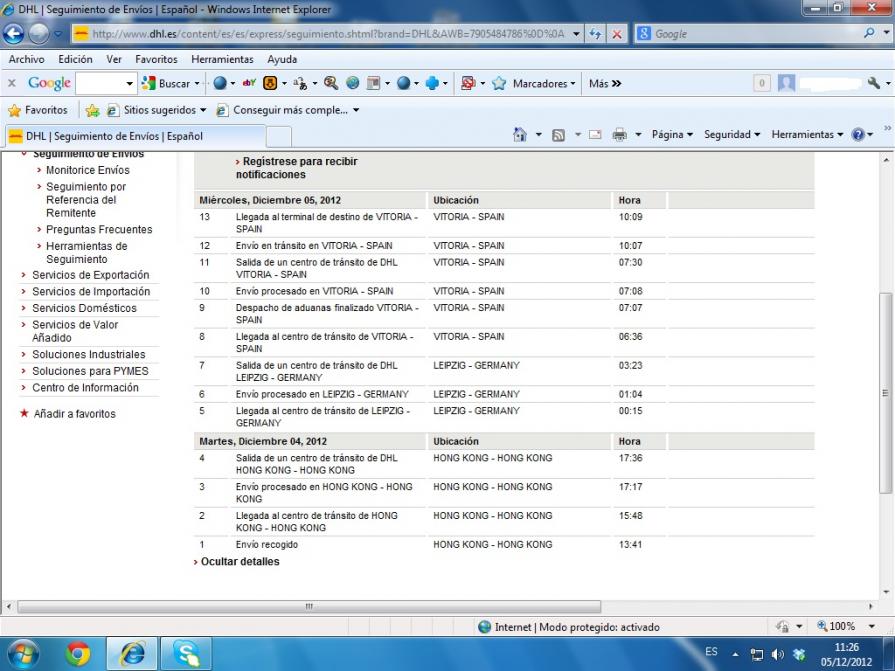The width and height of the screenshot is (895, 671).
Task: Open the Ayuda menu
Action: [282, 59]
